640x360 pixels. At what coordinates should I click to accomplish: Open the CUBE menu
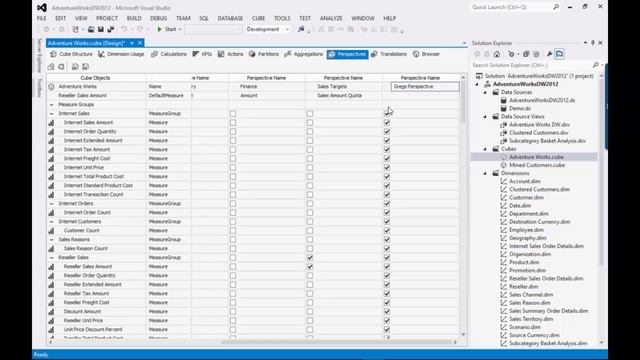258,18
